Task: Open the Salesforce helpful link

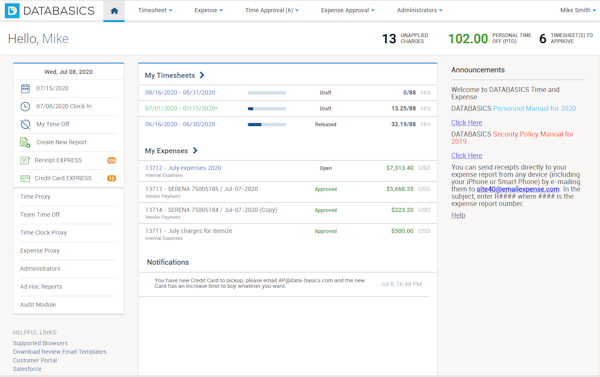Action: (27, 369)
